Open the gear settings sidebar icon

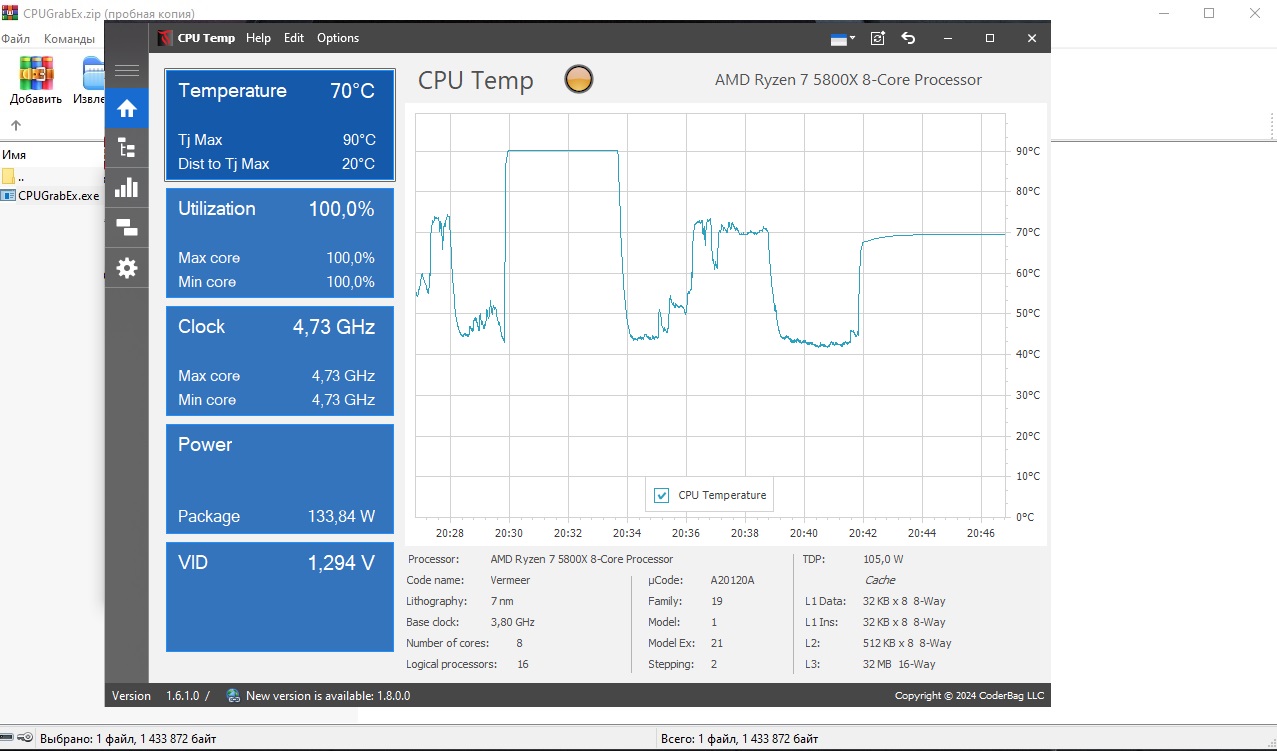pyautogui.click(x=127, y=268)
